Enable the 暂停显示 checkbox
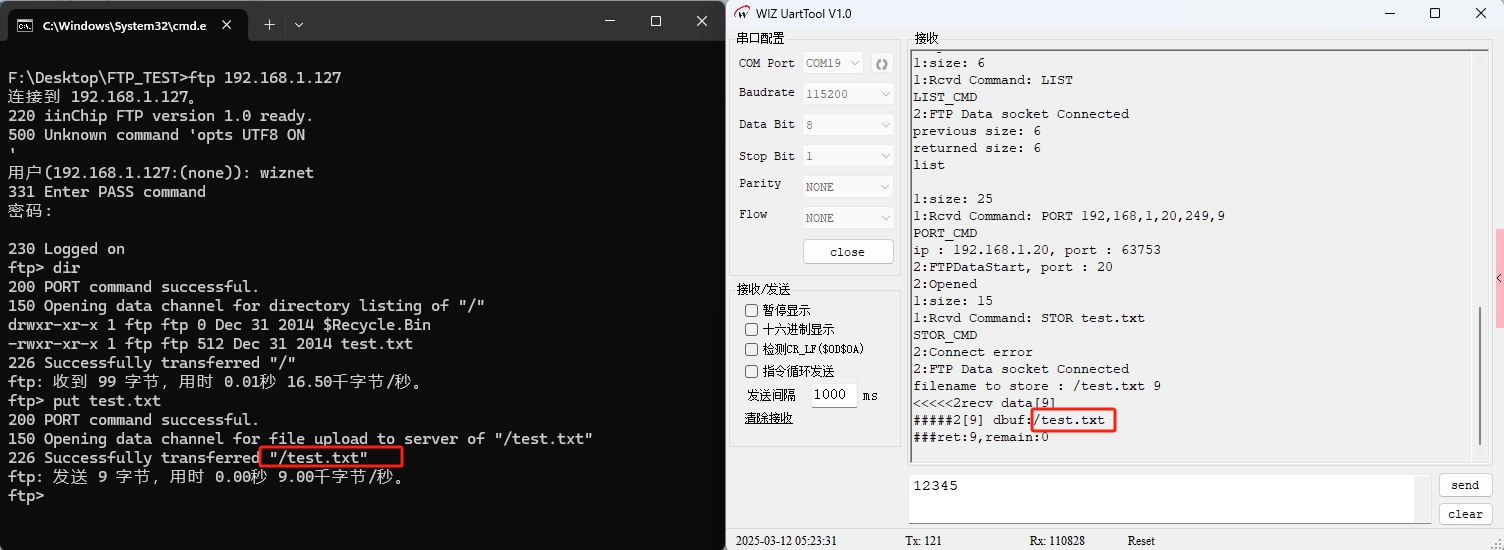This screenshot has width=1504, height=550. 752,311
